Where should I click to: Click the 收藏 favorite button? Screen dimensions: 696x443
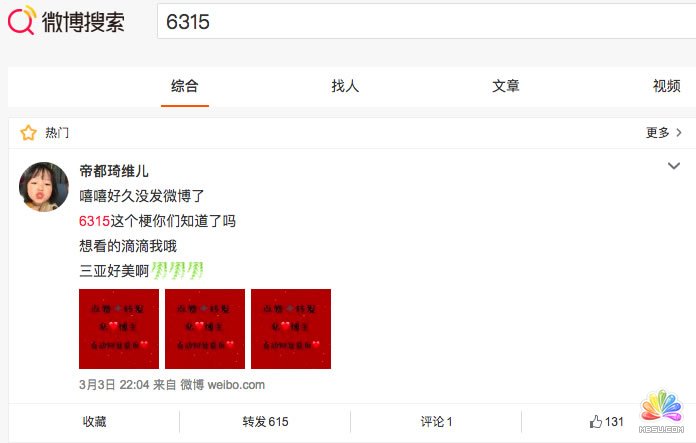[x=94, y=421]
